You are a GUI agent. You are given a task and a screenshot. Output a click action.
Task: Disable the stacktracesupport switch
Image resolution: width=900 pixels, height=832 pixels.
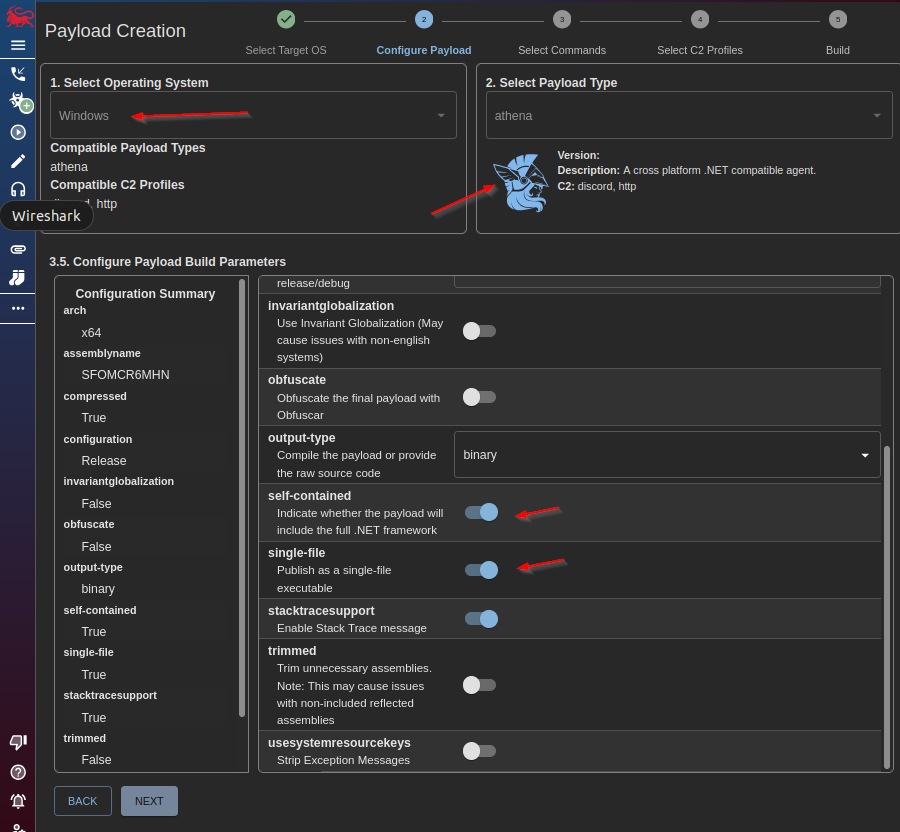coord(482,619)
